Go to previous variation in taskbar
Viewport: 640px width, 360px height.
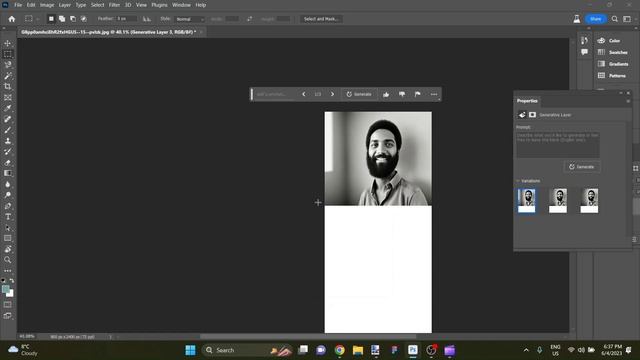[304, 94]
